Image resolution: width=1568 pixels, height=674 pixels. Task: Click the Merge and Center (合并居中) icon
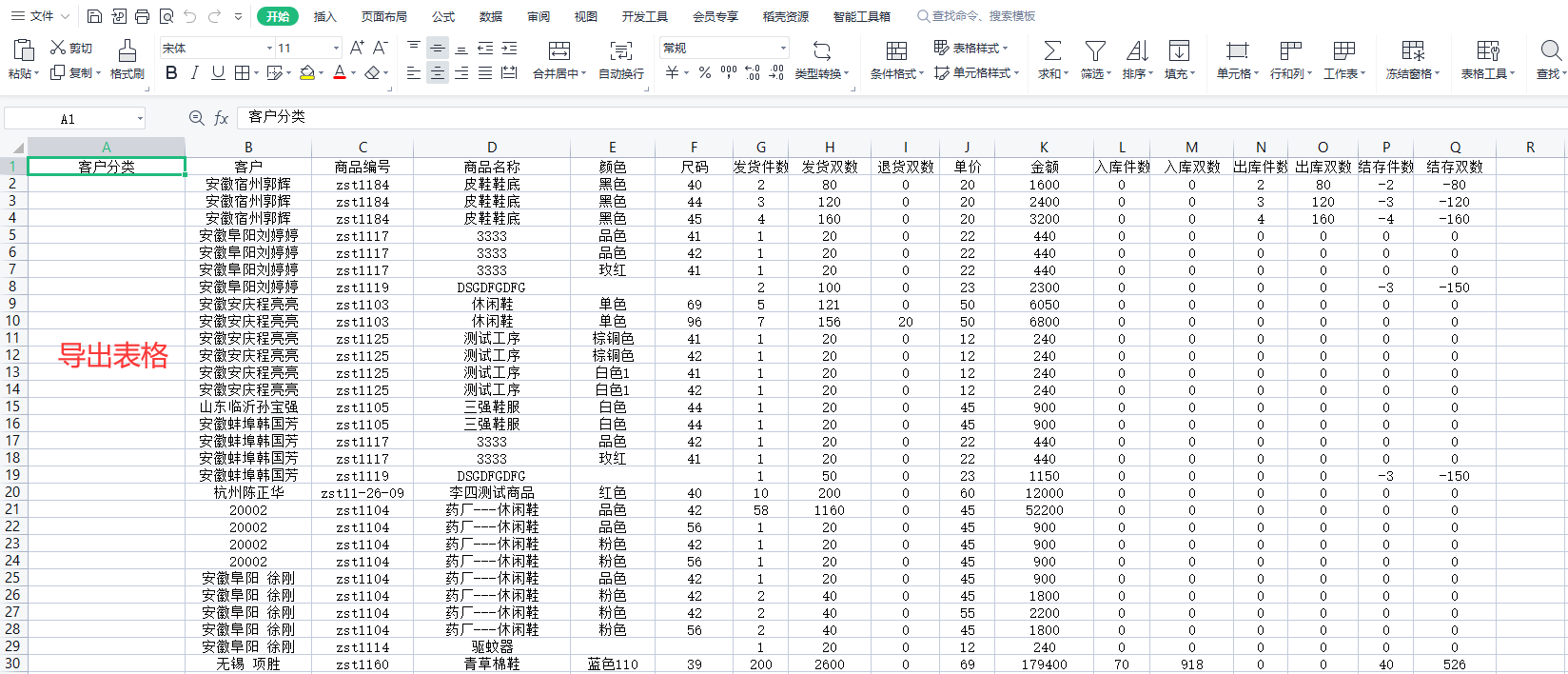[x=559, y=50]
